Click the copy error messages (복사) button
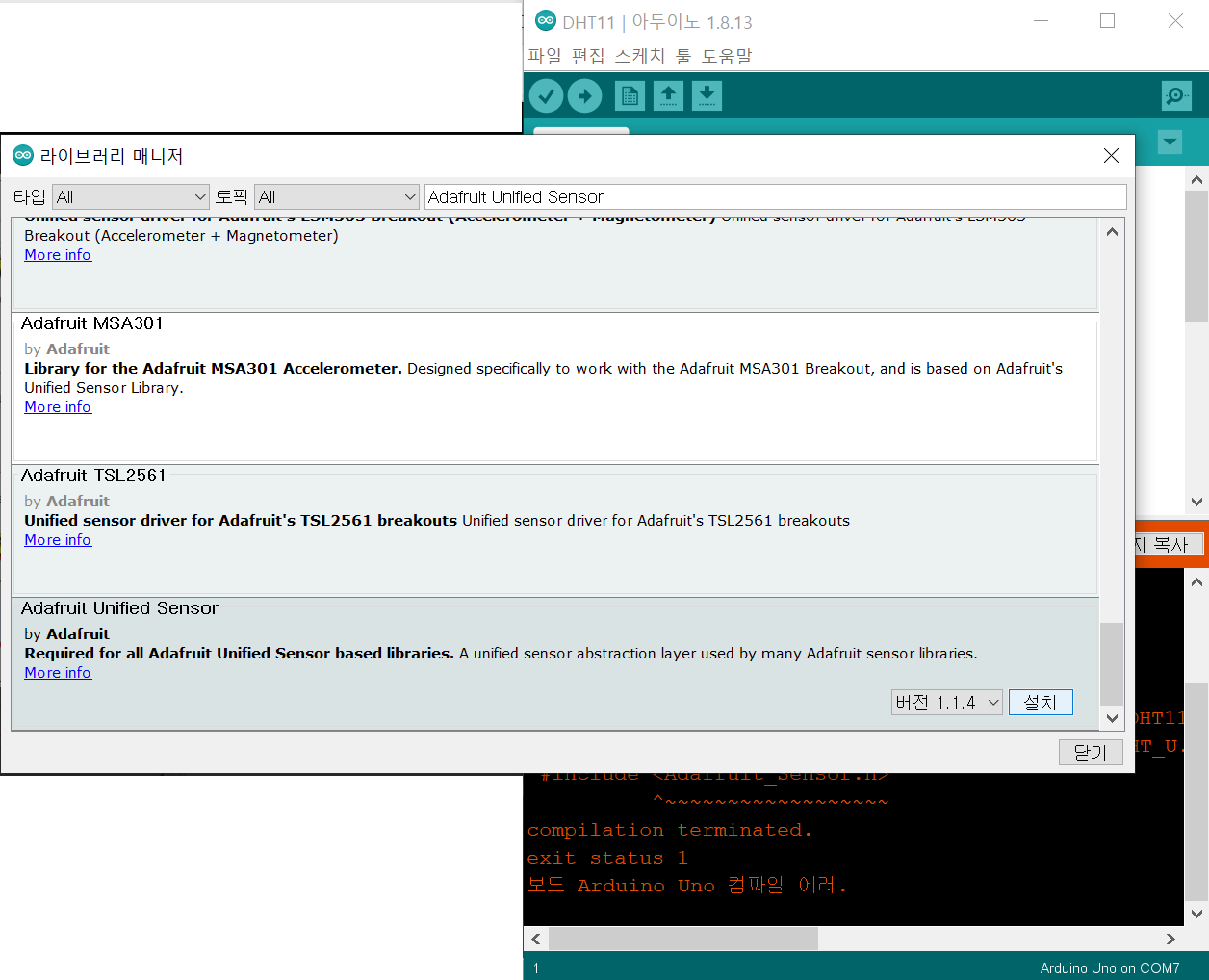The height and width of the screenshot is (980, 1209). pos(1169,545)
